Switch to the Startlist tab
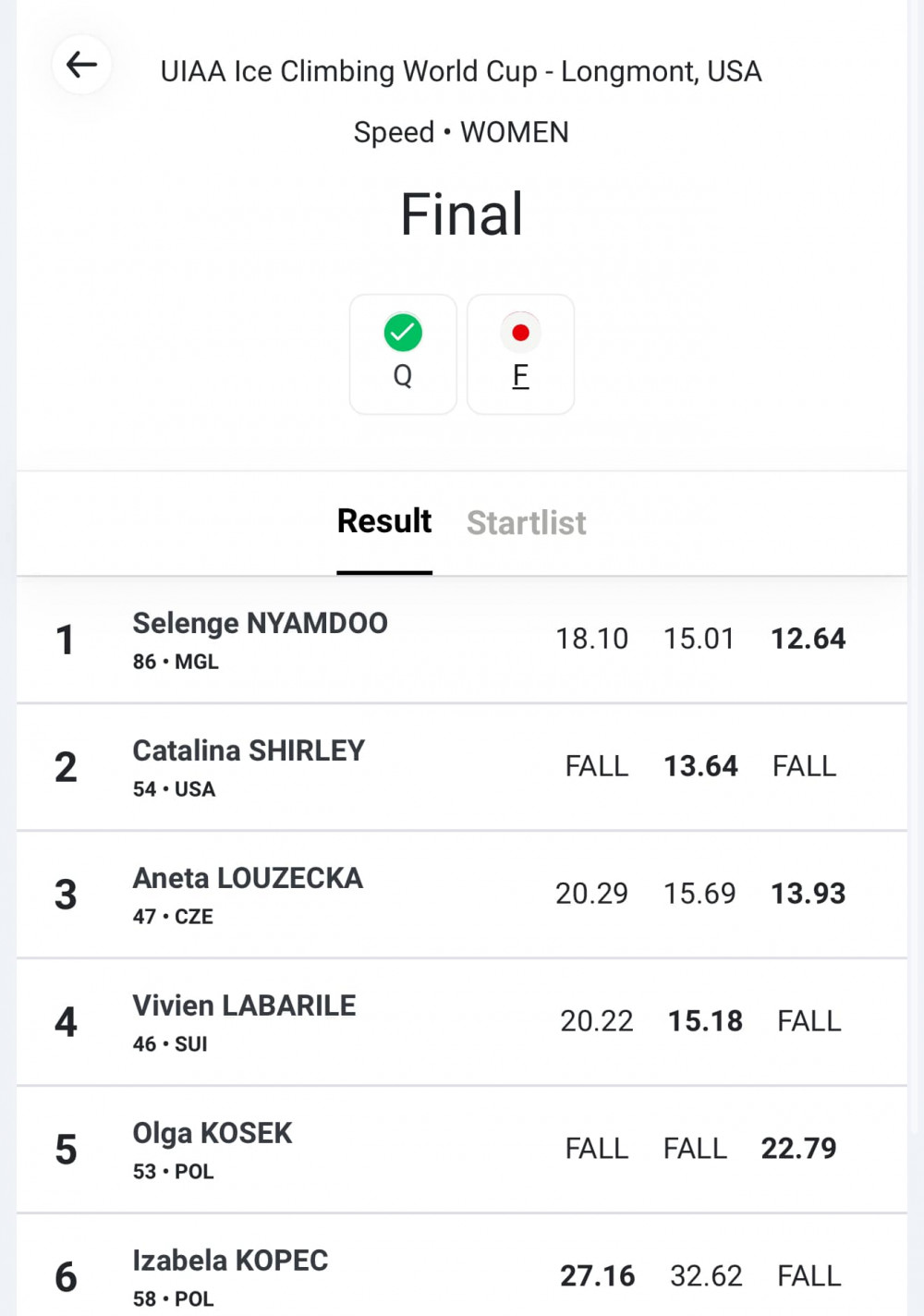The image size is (924, 1316). click(x=526, y=523)
